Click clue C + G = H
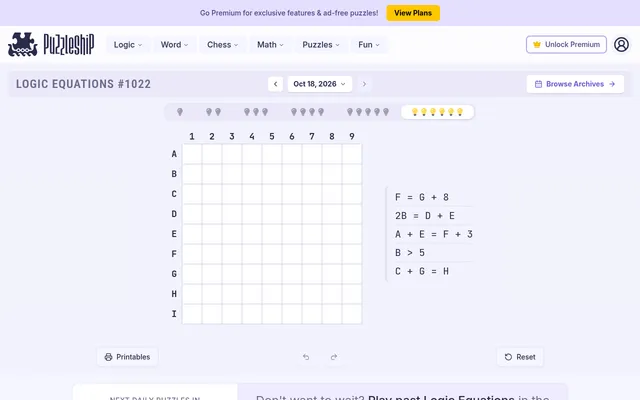The width and height of the screenshot is (640, 400). pos(422,271)
